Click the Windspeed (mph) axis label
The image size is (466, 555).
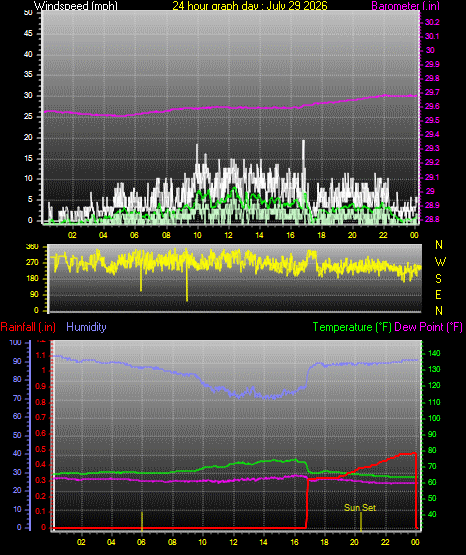76,5
